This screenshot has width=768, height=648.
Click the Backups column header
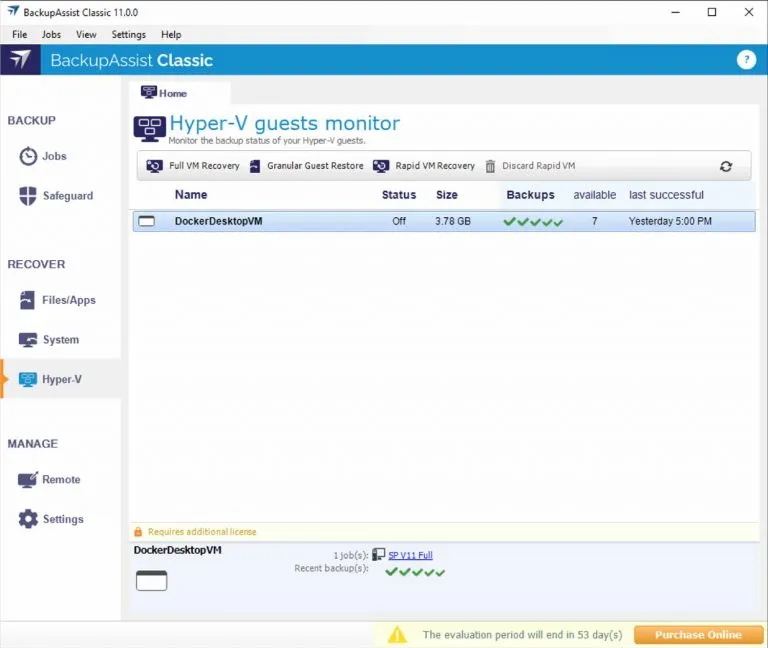click(x=530, y=195)
